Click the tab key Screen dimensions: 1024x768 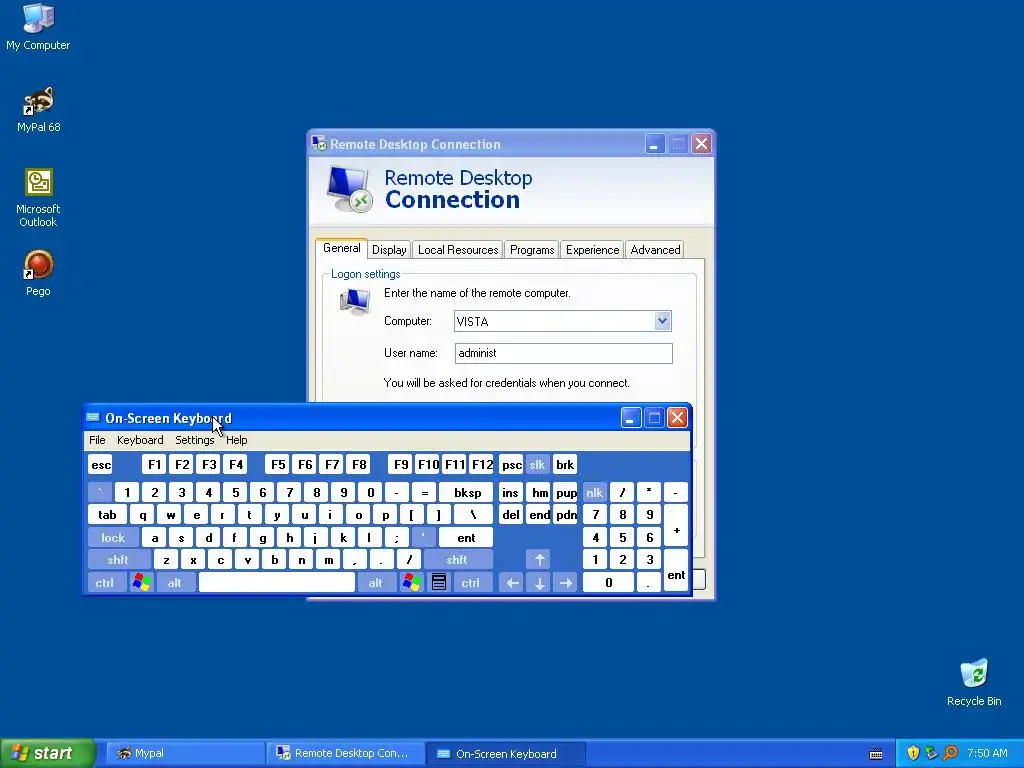pos(107,515)
